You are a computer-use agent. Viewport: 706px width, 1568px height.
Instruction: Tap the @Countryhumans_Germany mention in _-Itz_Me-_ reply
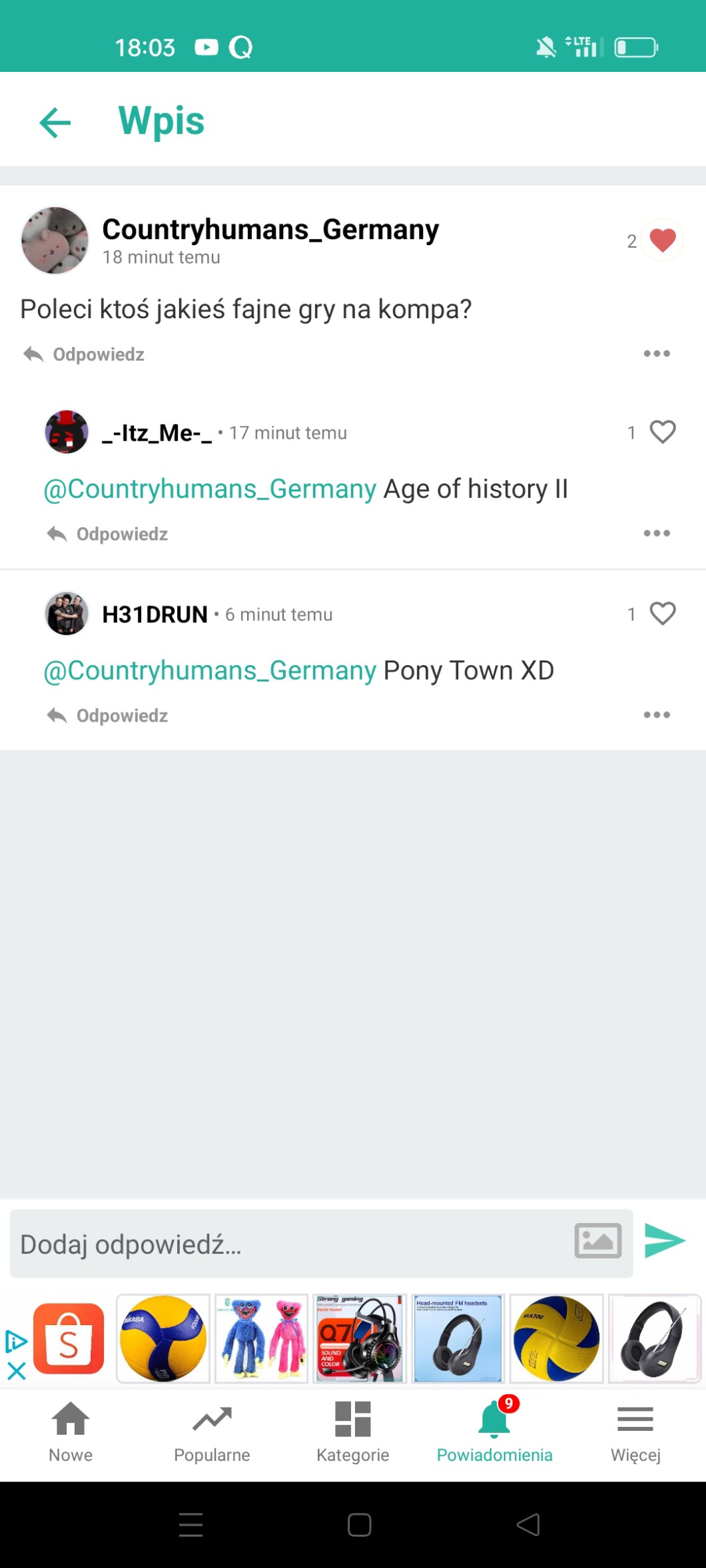[210, 489]
